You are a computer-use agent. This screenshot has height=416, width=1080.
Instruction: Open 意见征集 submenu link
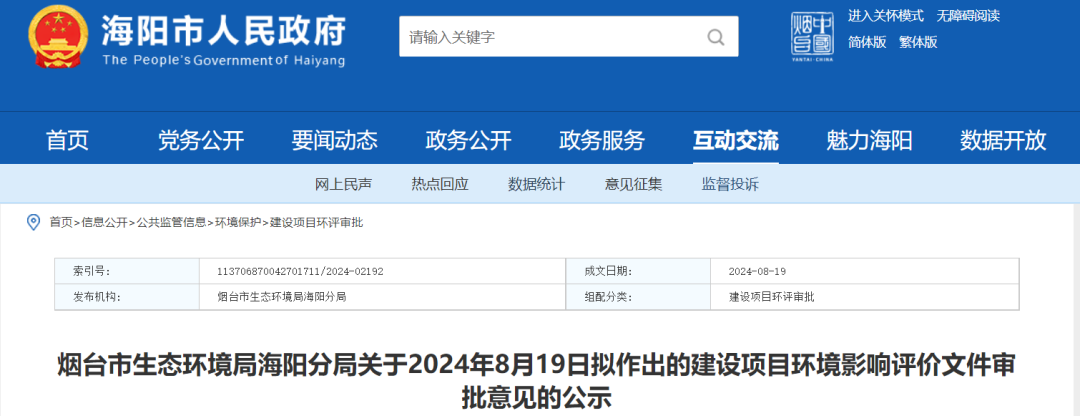point(633,184)
